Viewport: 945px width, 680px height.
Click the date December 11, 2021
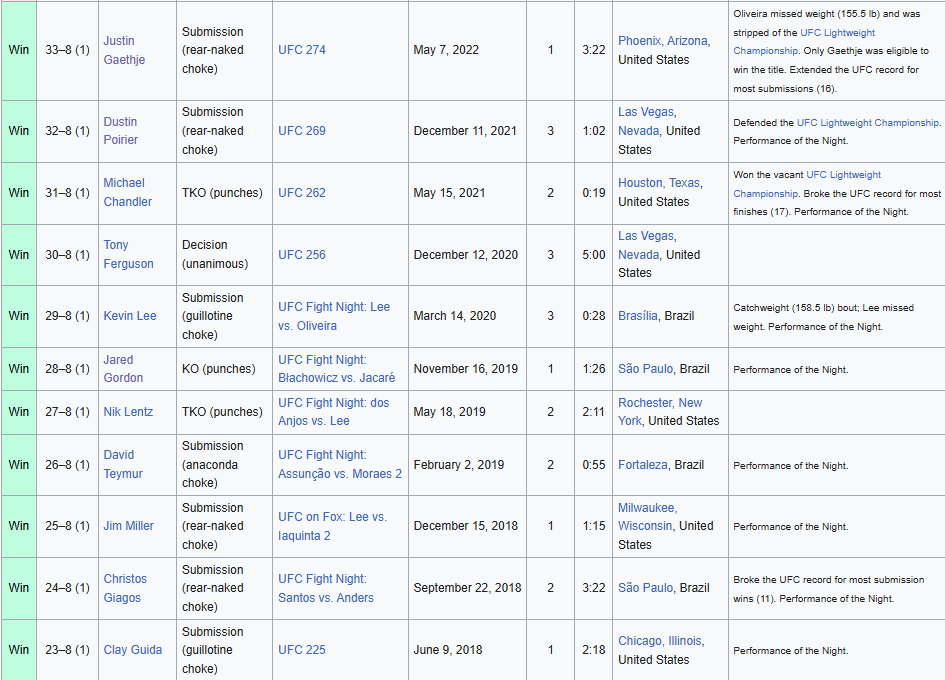coord(465,131)
